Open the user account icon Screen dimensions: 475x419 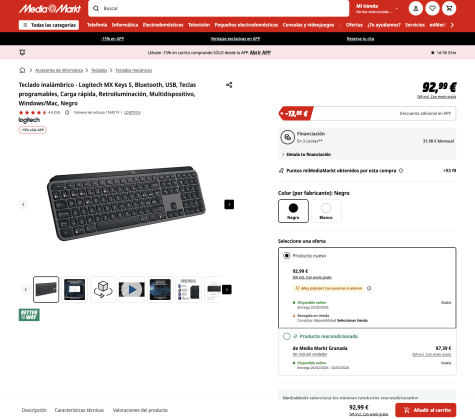(416, 9)
